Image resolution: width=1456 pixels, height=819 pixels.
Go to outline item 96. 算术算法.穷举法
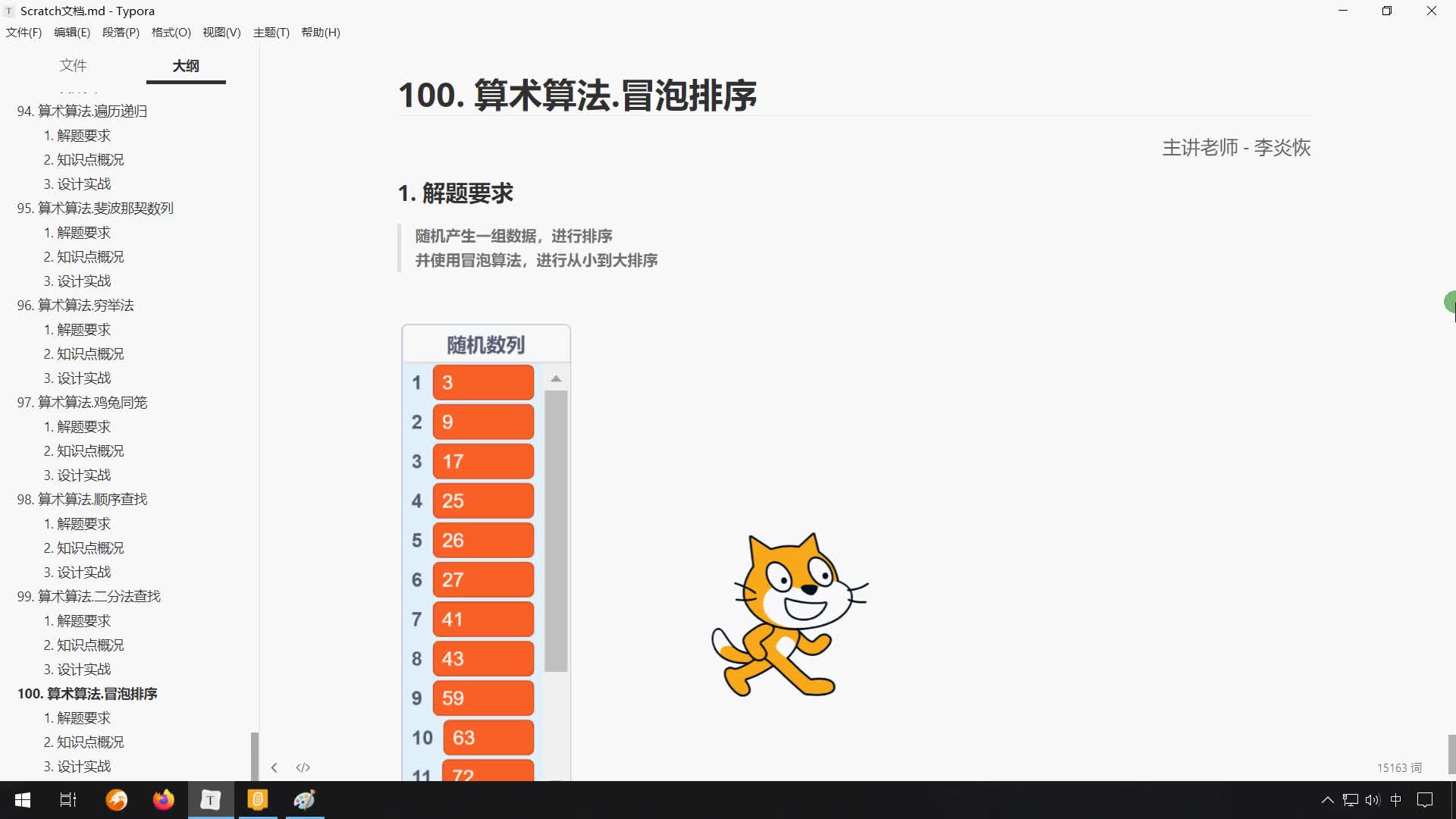[76, 306]
